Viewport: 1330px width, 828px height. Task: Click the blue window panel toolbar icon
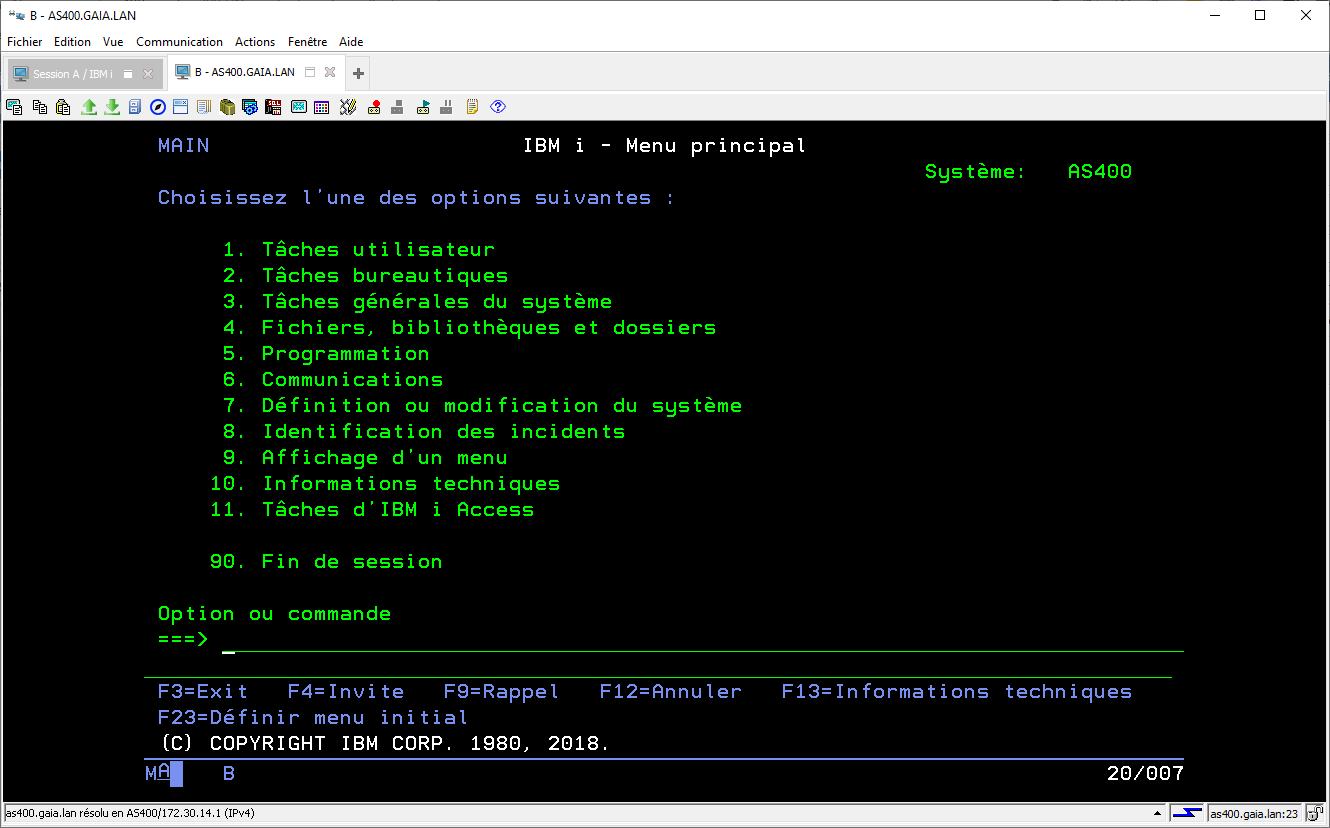tap(181, 107)
